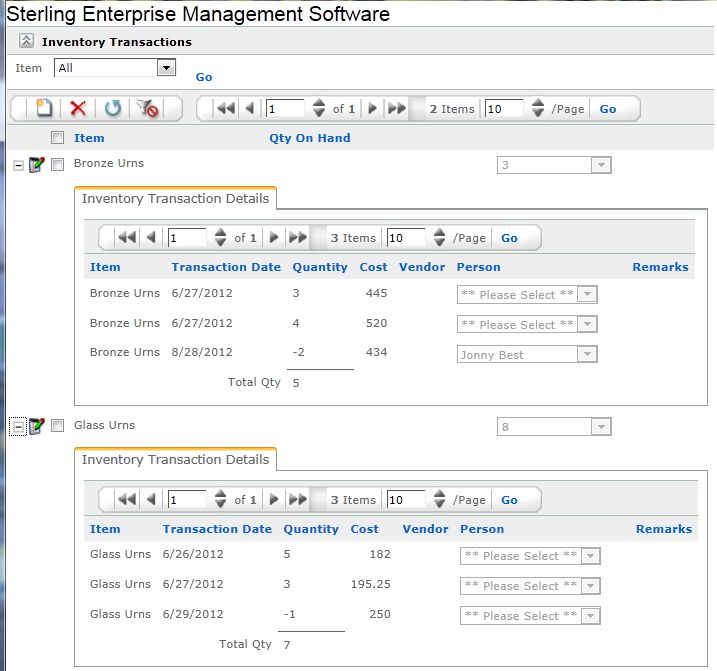Click the 6/29/2012 Glass Urns date cell

point(193,614)
